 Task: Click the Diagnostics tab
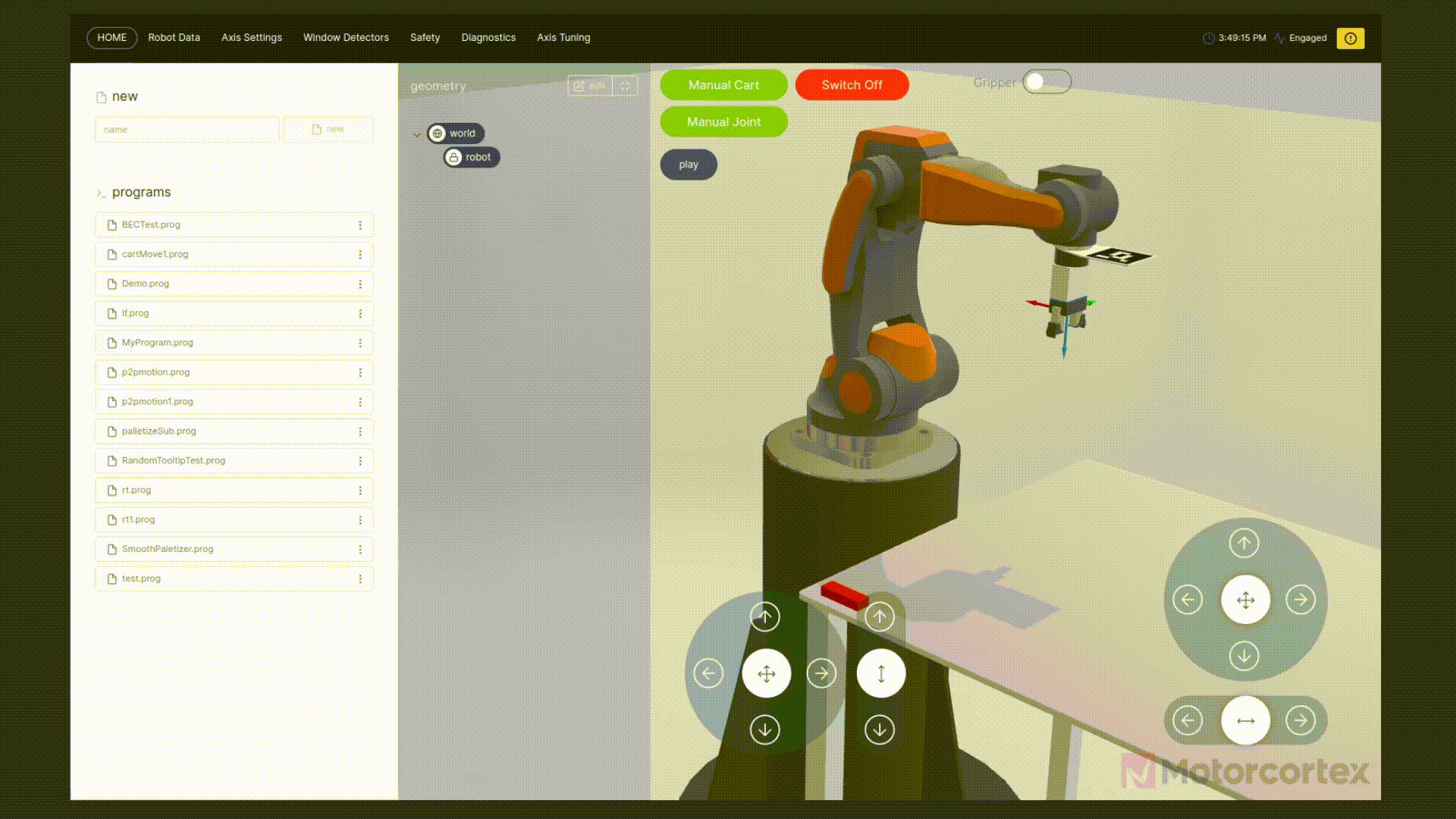click(488, 37)
